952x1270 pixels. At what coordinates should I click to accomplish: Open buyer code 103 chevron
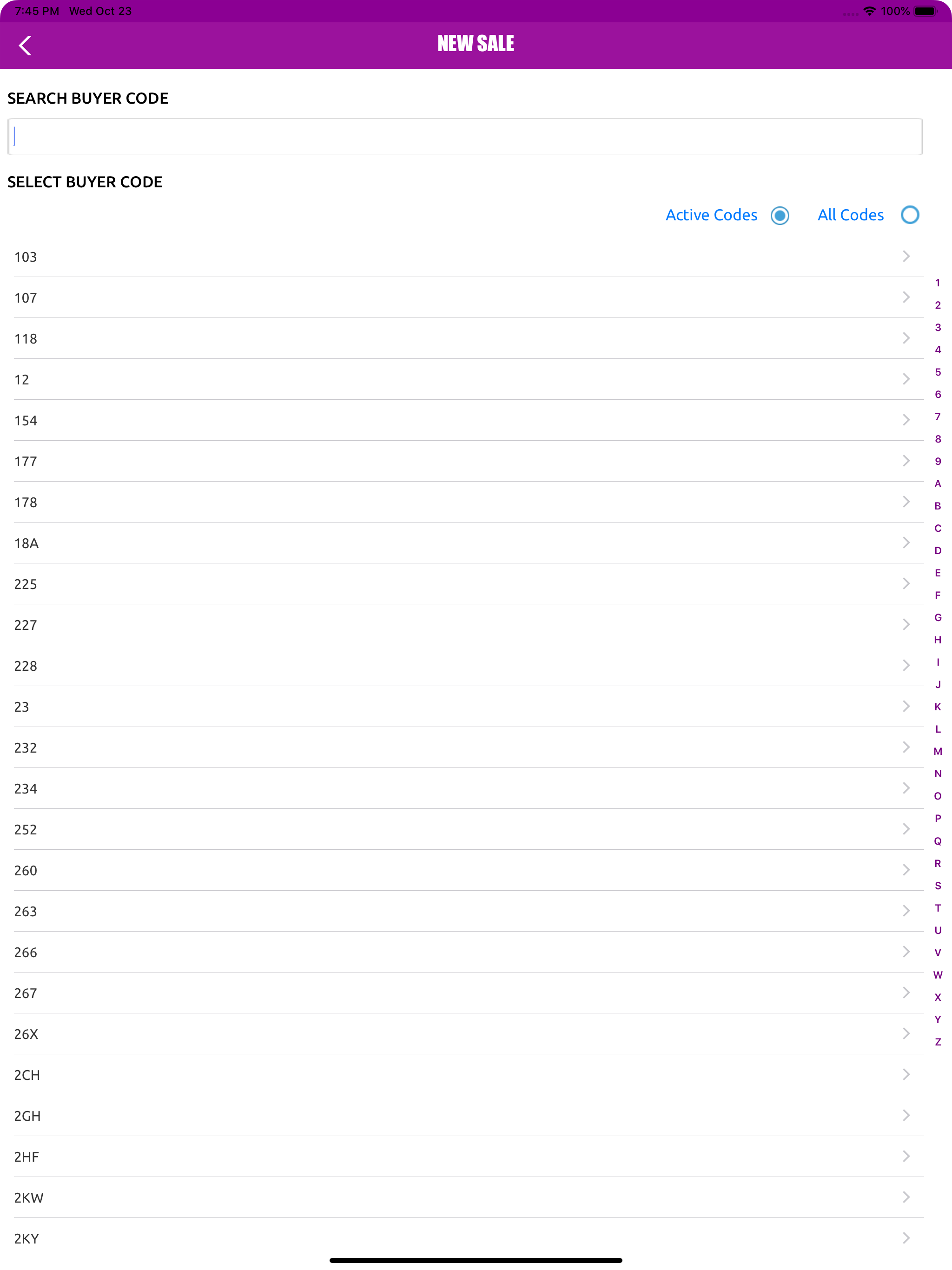tap(906, 256)
